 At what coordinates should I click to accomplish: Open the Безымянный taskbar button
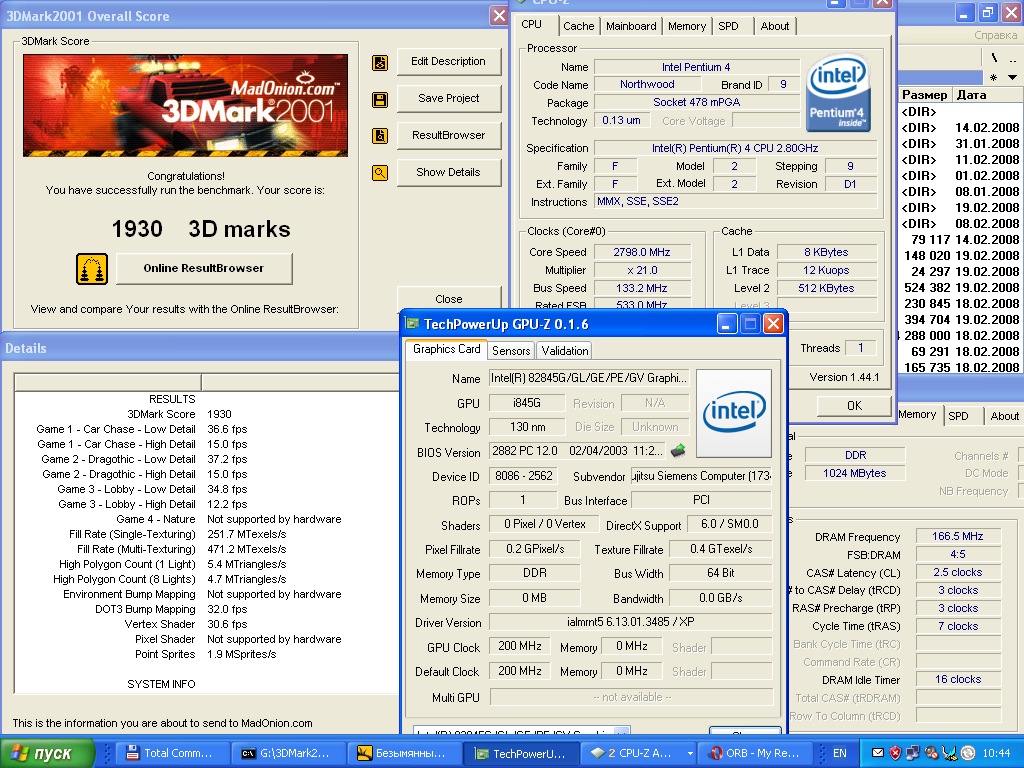pos(406,753)
